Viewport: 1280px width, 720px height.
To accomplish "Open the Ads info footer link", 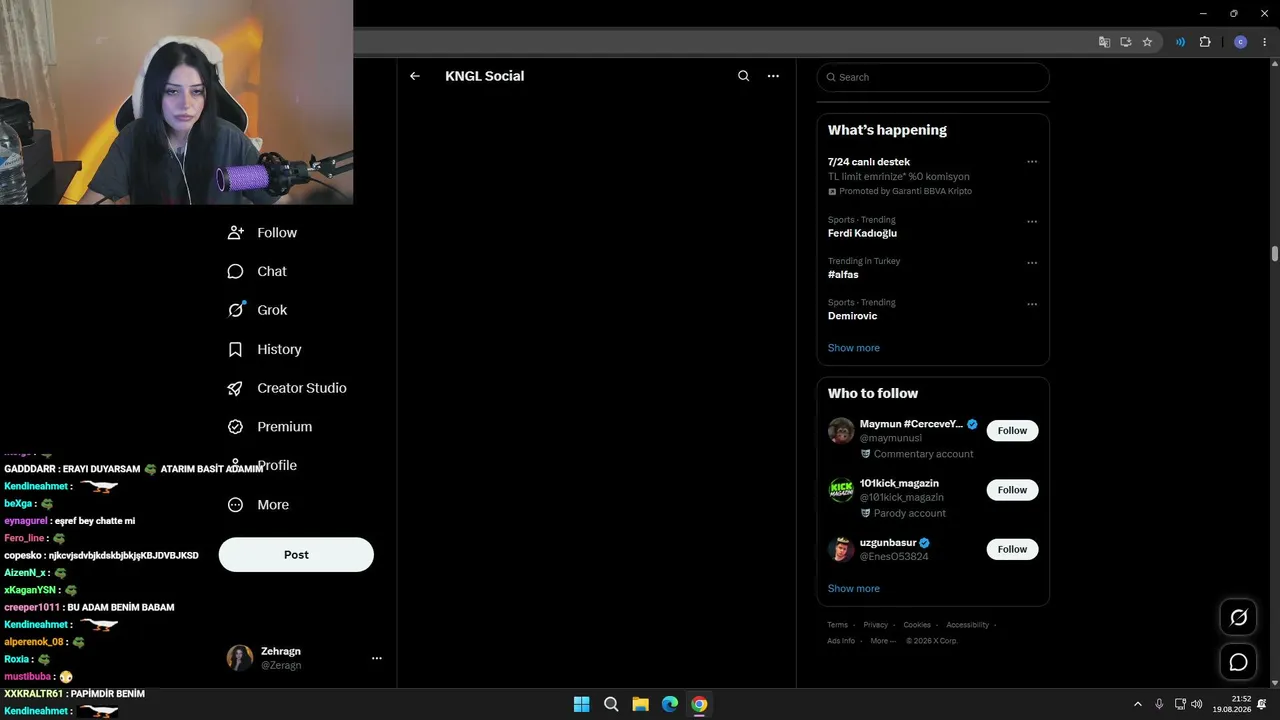I will tap(841, 641).
